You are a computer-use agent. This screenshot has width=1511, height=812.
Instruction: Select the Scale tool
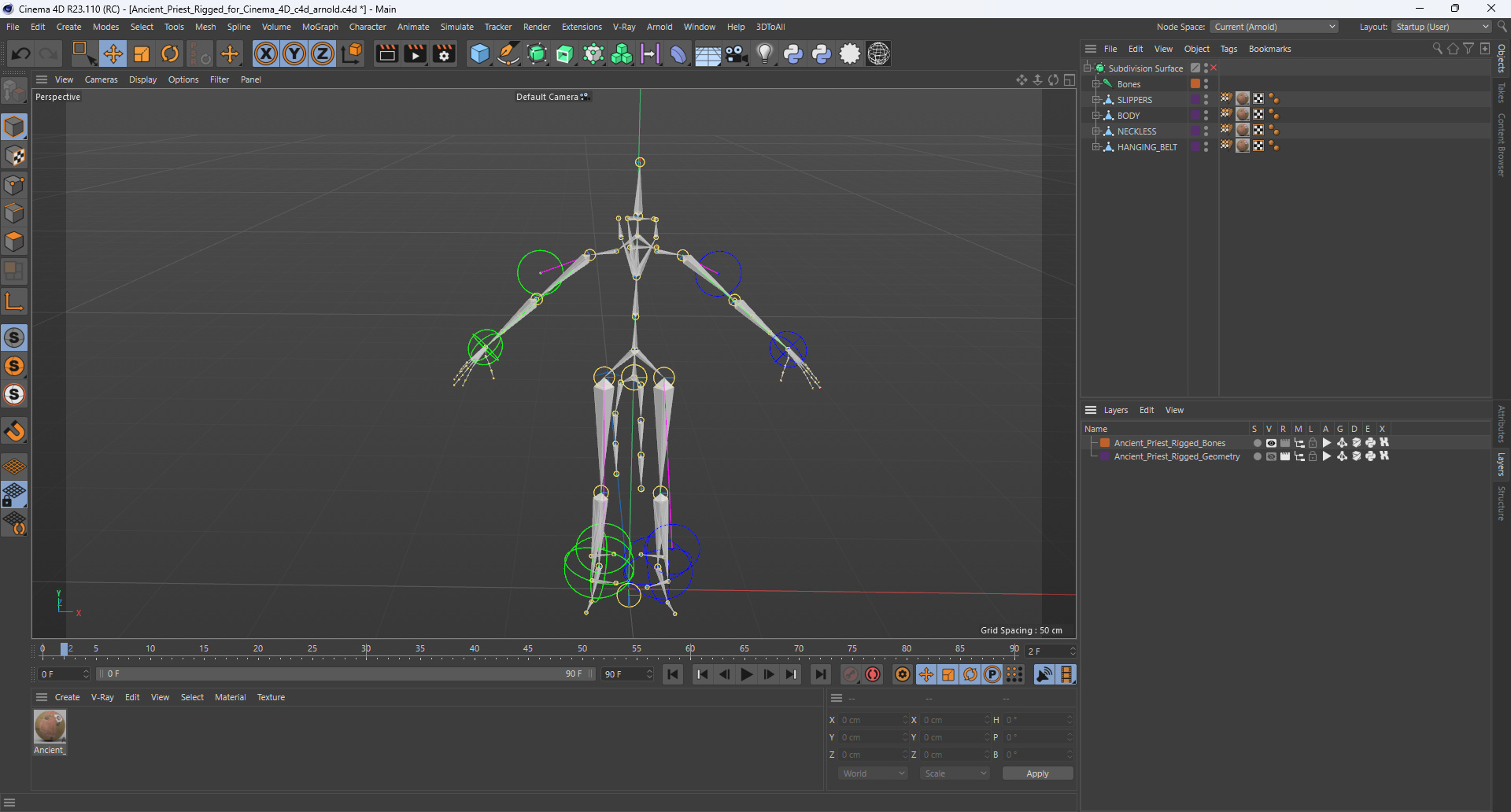coord(142,54)
